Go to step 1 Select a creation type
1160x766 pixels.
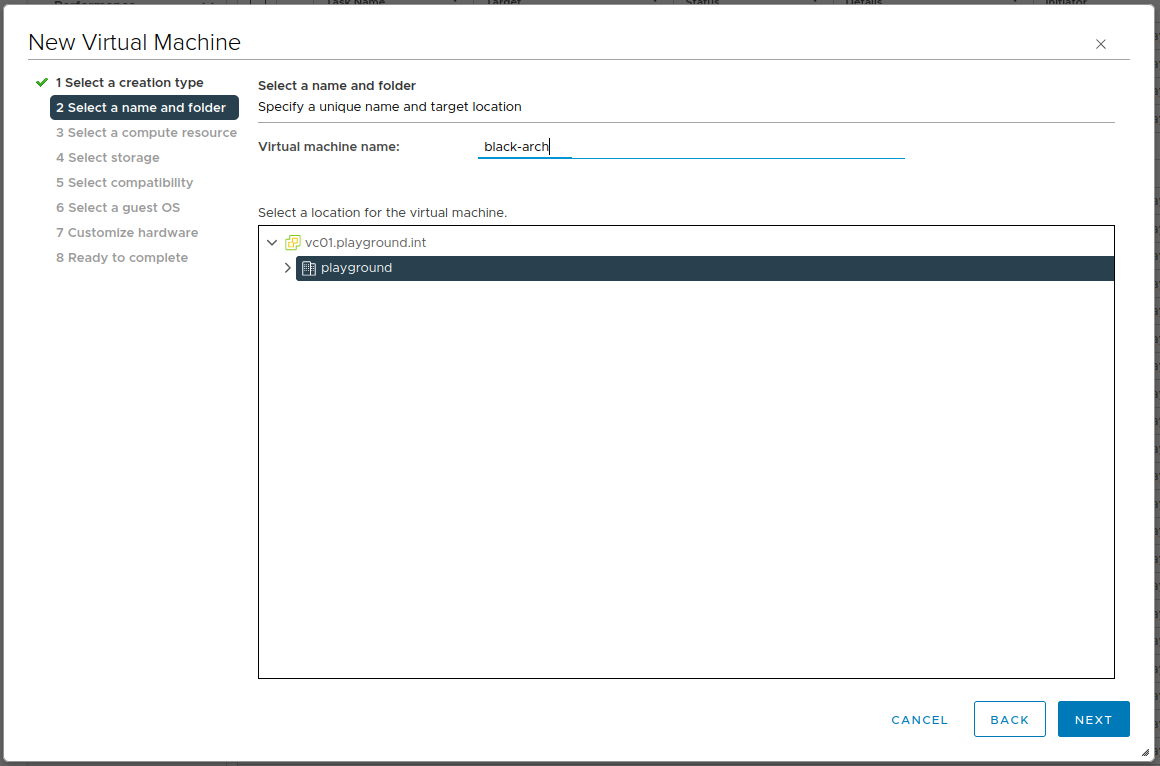pos(129,83)
